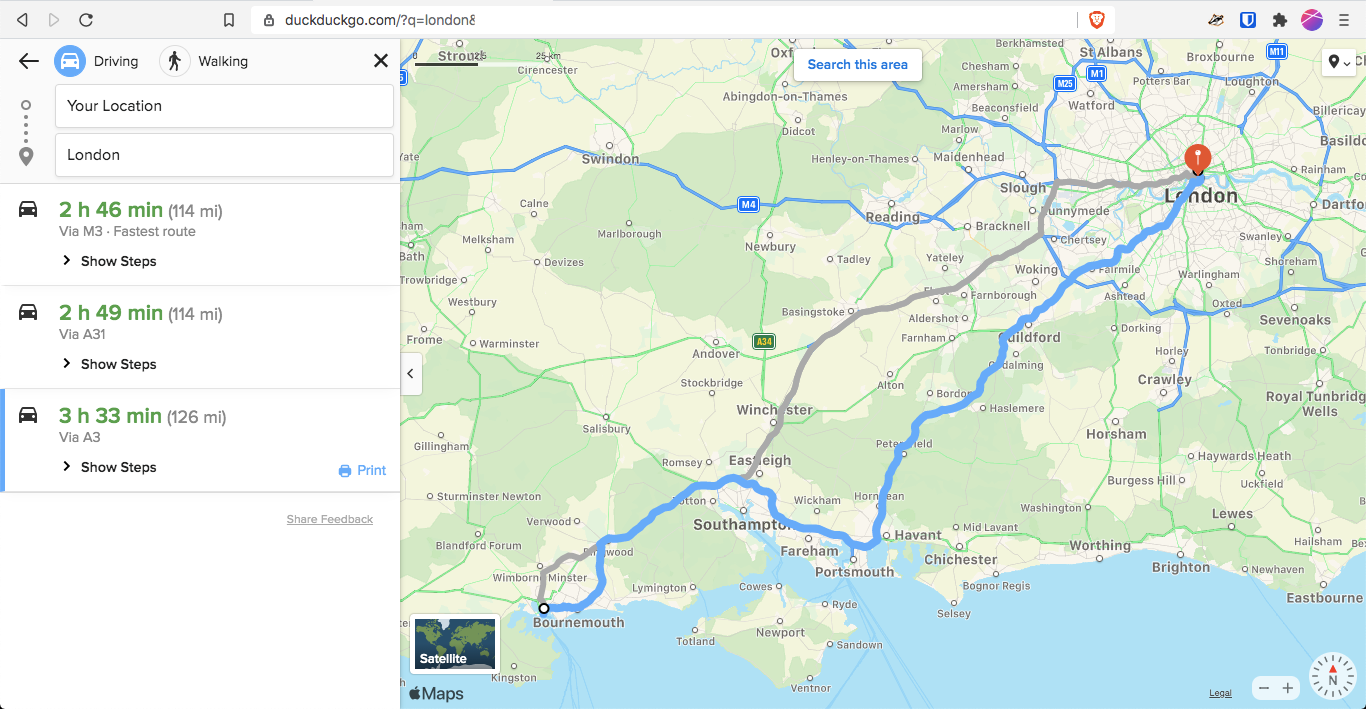The image size is (1366, 709).
Task: Click the M11 motorway shield
Action: coord(1277,51)
